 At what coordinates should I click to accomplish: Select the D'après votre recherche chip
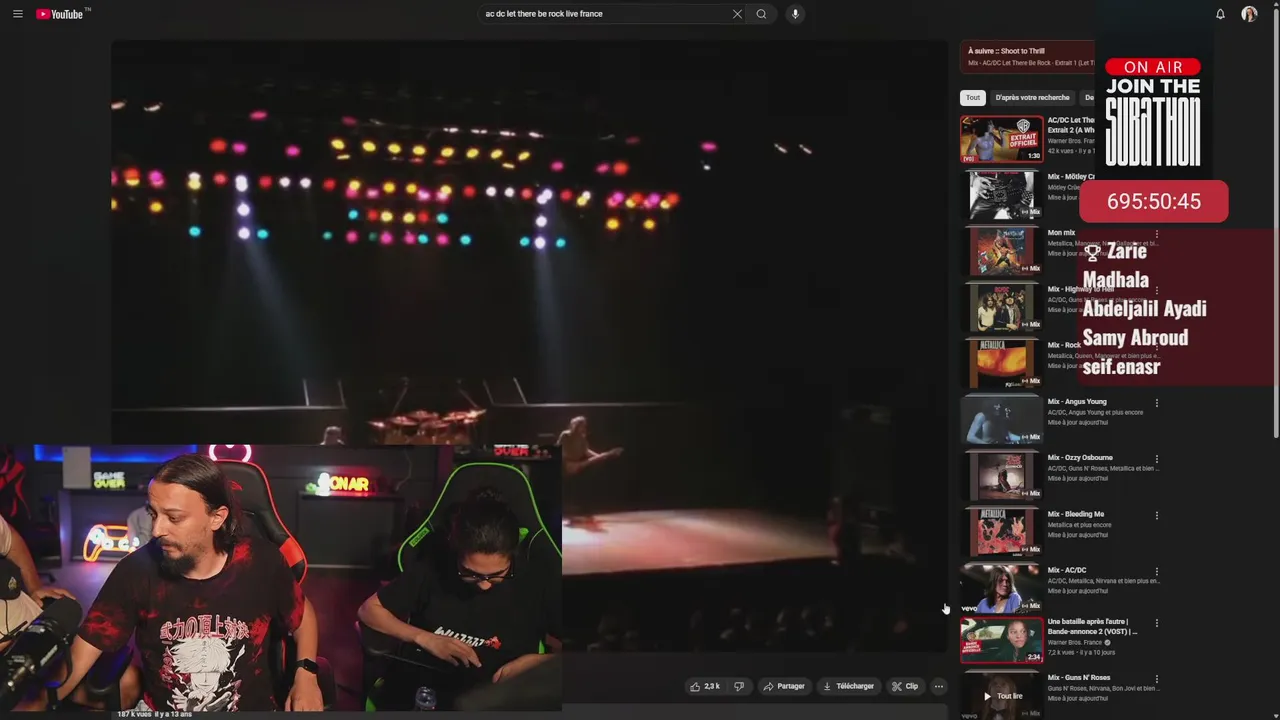pos(1032,98)
